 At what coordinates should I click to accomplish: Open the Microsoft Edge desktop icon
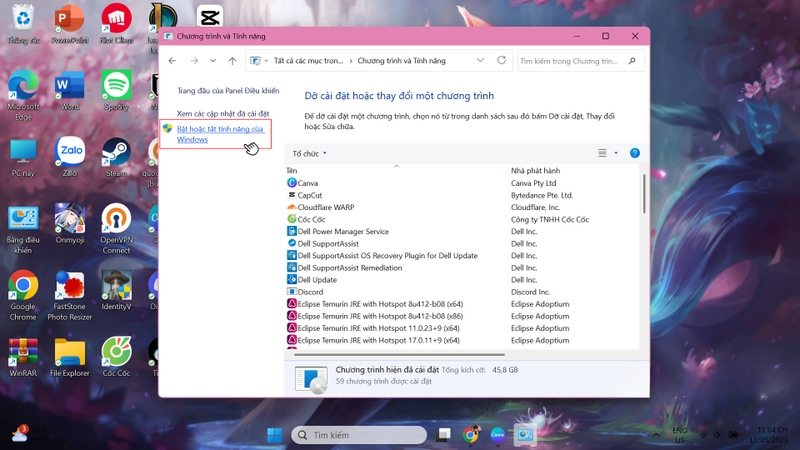pos(23,95)
